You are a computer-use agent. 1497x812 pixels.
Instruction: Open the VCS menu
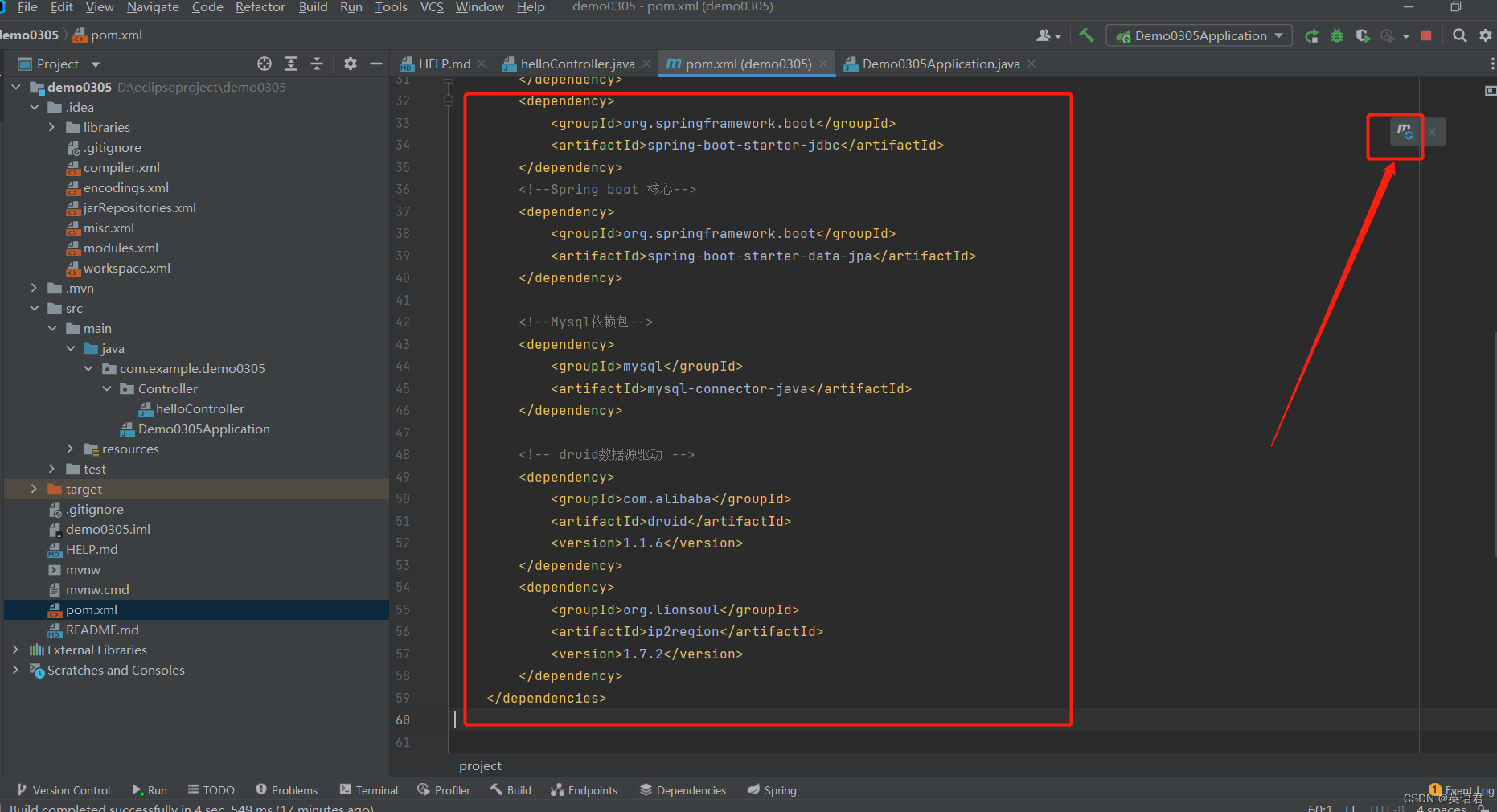432,7
